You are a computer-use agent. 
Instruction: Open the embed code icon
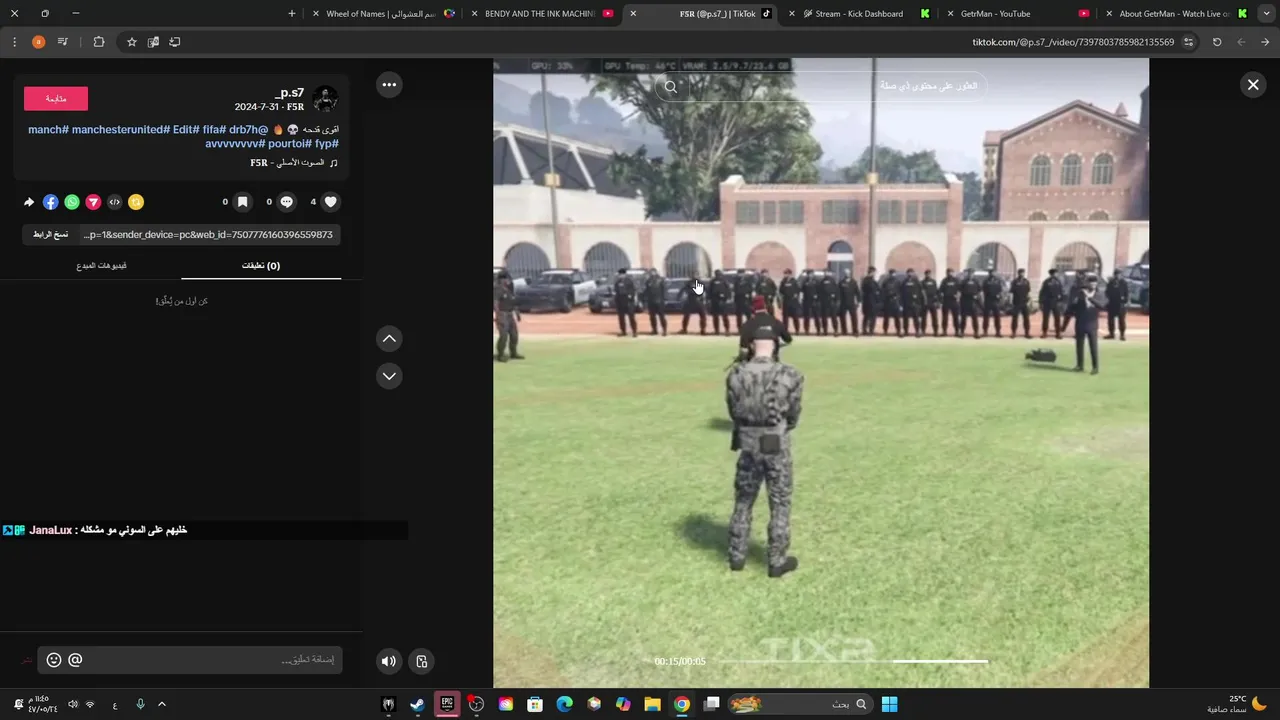(115, 202)
